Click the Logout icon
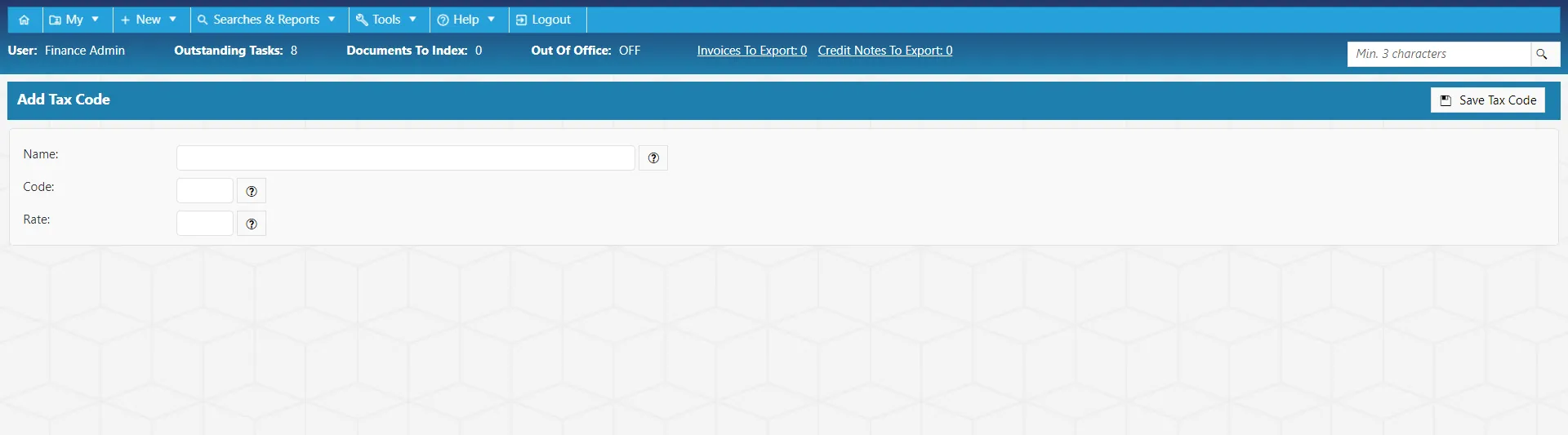The height and width of the screenshot is (435, 1568). [521, 20]
